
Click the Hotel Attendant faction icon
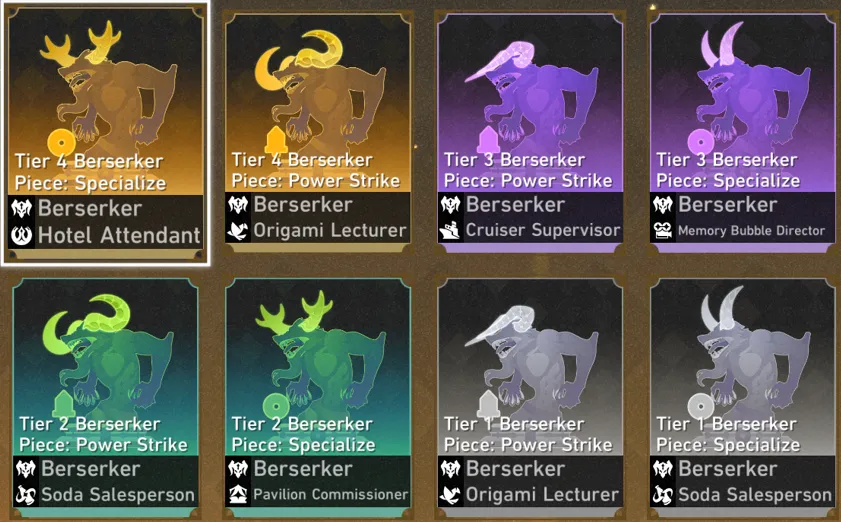(21, 235)
